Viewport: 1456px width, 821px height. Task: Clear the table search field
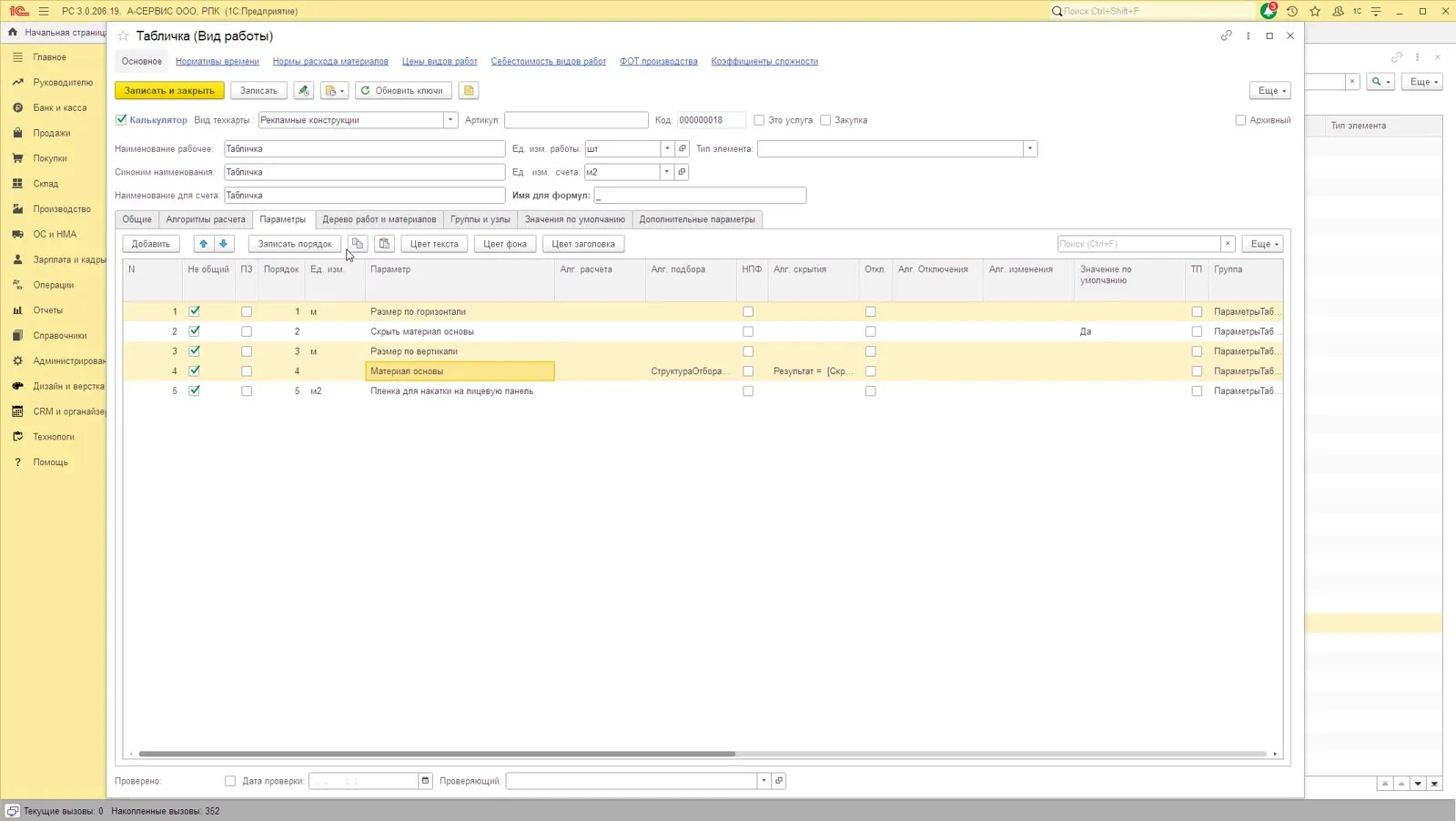(1228, 244)
